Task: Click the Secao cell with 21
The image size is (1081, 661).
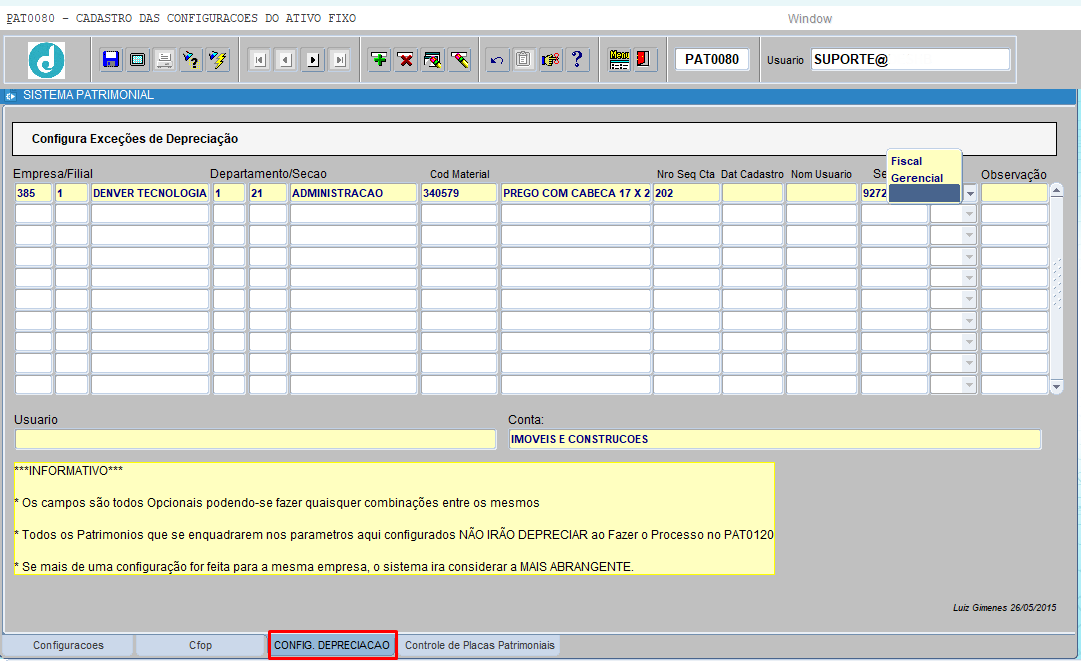Action: point(267,193)
